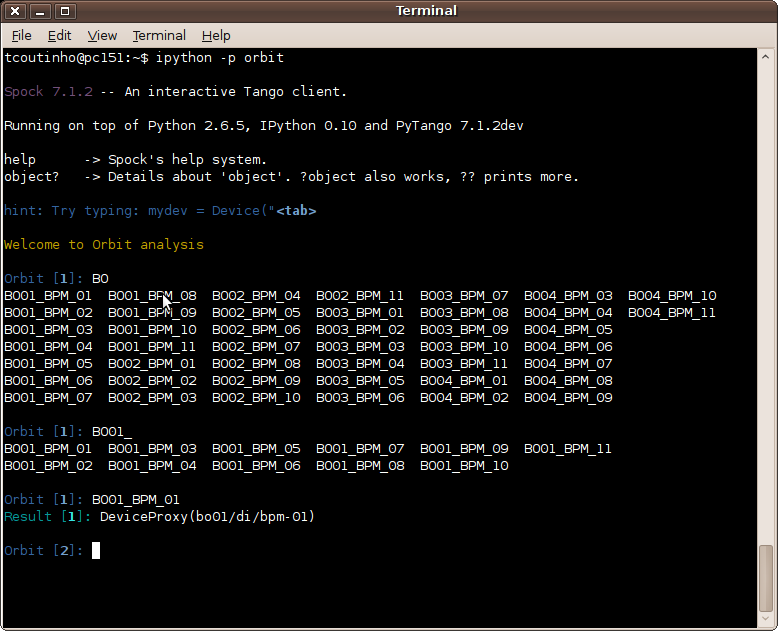Click the scrollbar track above the thumb
This screenshot has height=631, width=778.
[x=766, y=300]
